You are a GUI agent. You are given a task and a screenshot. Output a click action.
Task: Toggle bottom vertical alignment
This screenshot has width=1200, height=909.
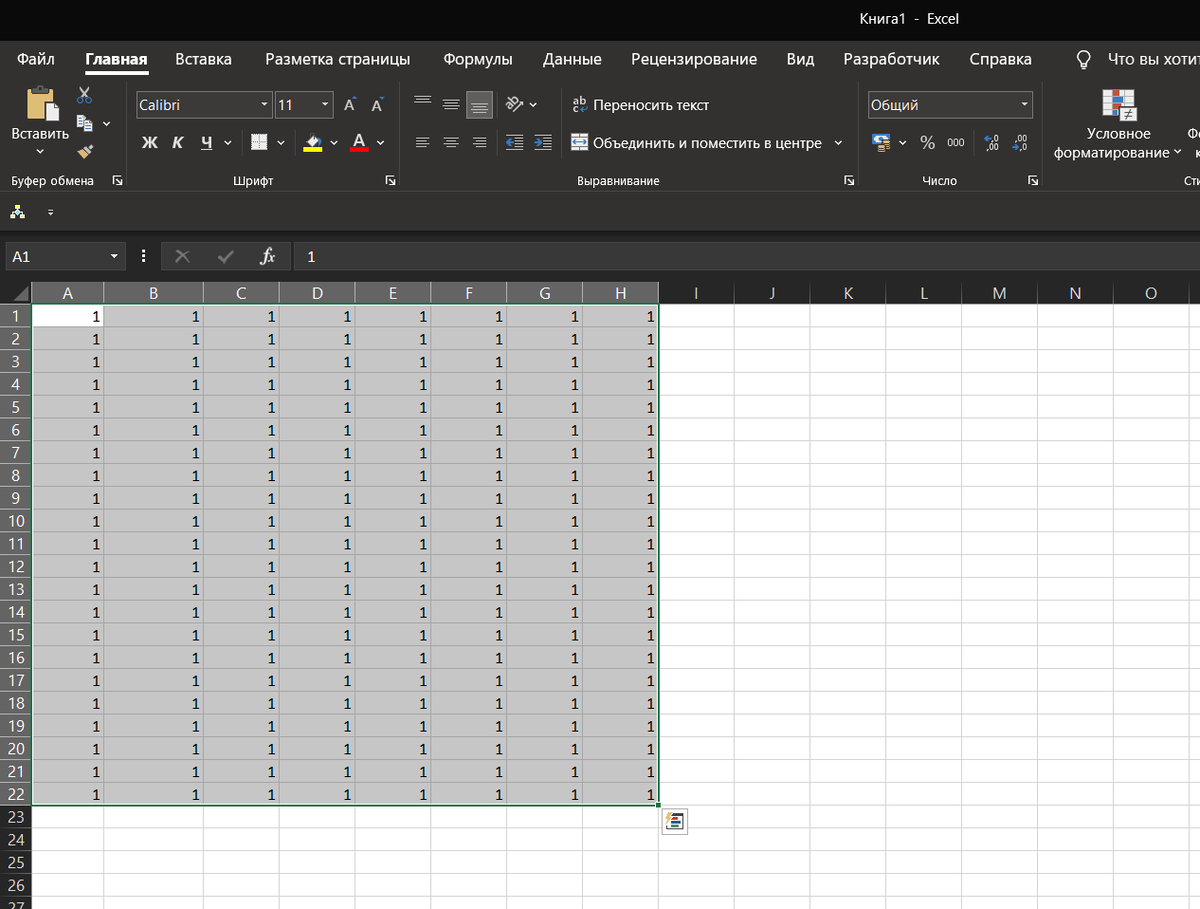(479, 105)
